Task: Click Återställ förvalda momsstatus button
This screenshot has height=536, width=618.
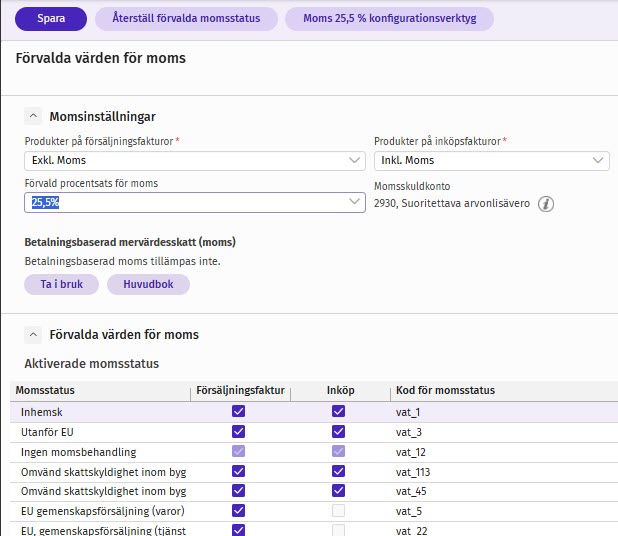Action: tap(186, 19)
